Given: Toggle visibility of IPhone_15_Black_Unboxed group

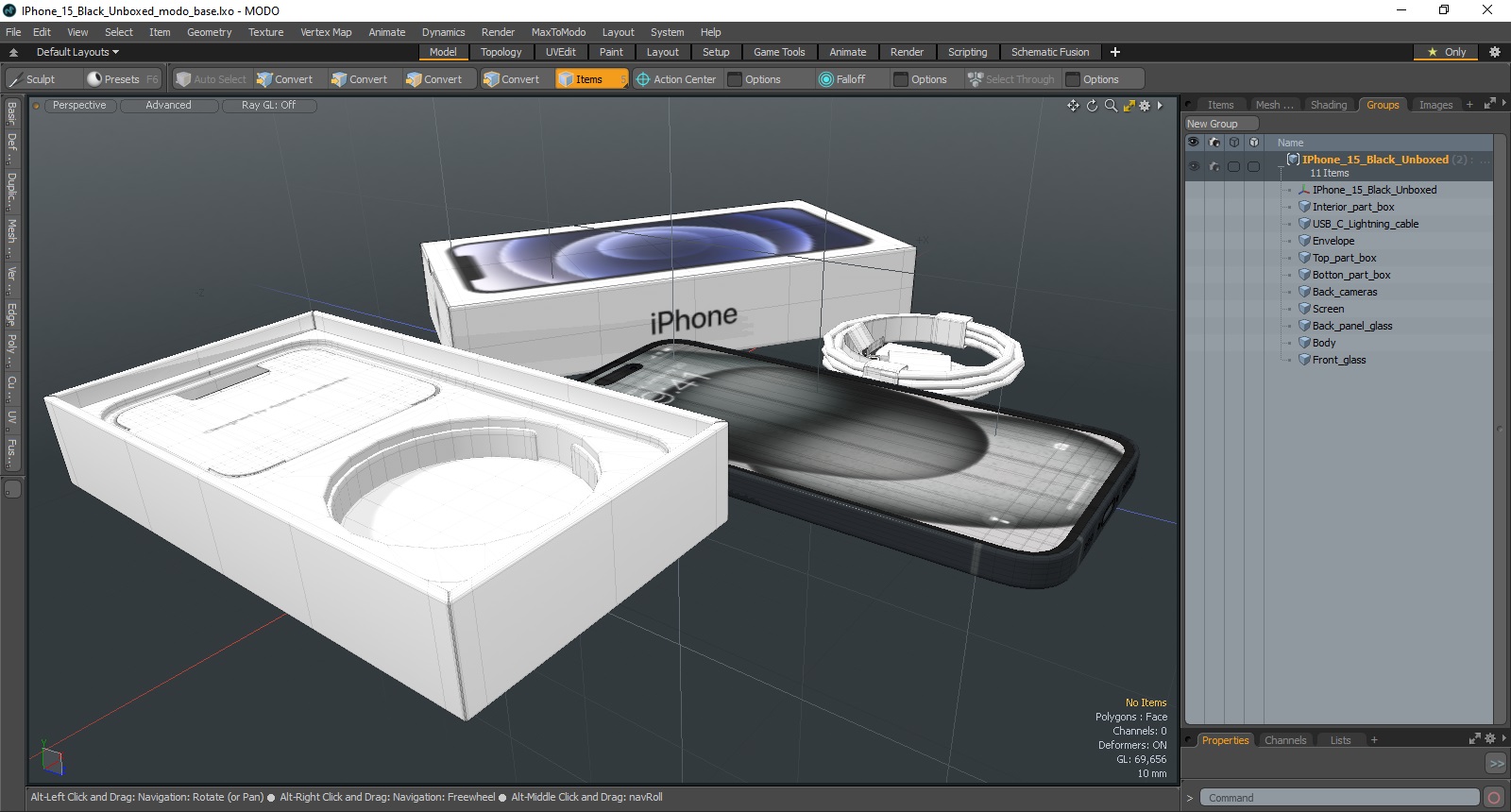Looking at the screenshot, I should coord(1194,166).
